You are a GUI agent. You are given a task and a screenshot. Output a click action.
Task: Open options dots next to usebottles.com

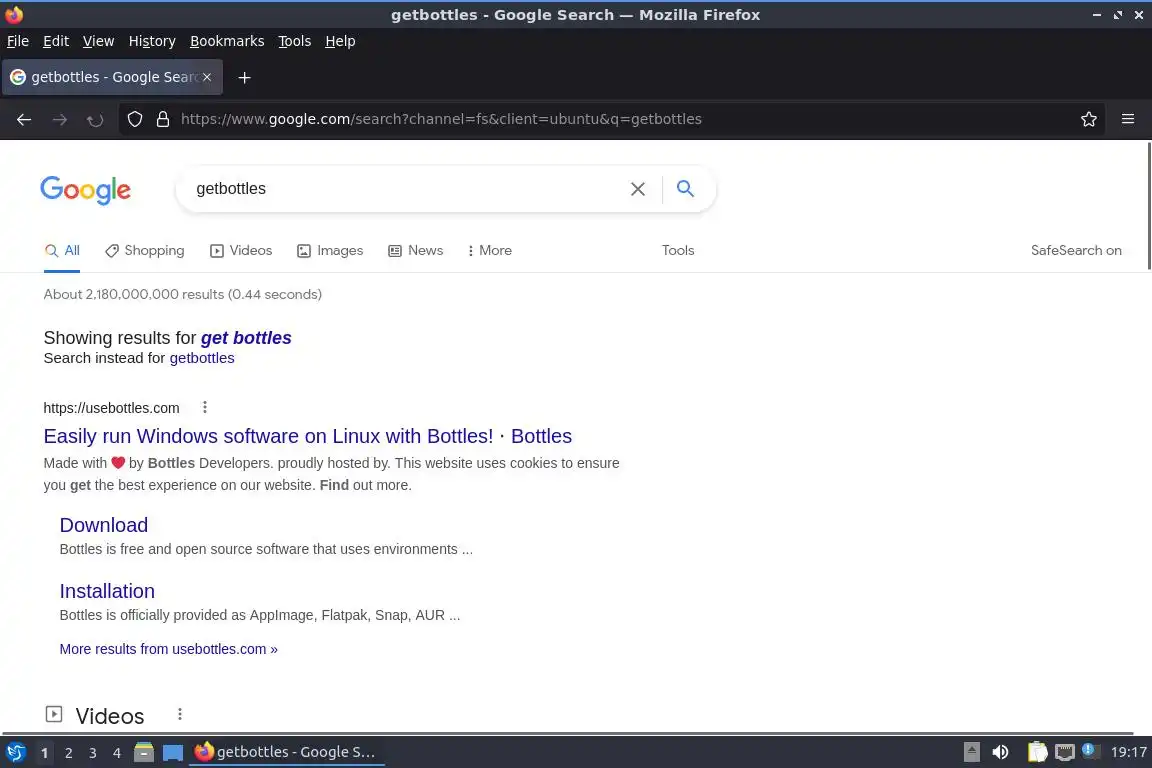pos(205,407)
